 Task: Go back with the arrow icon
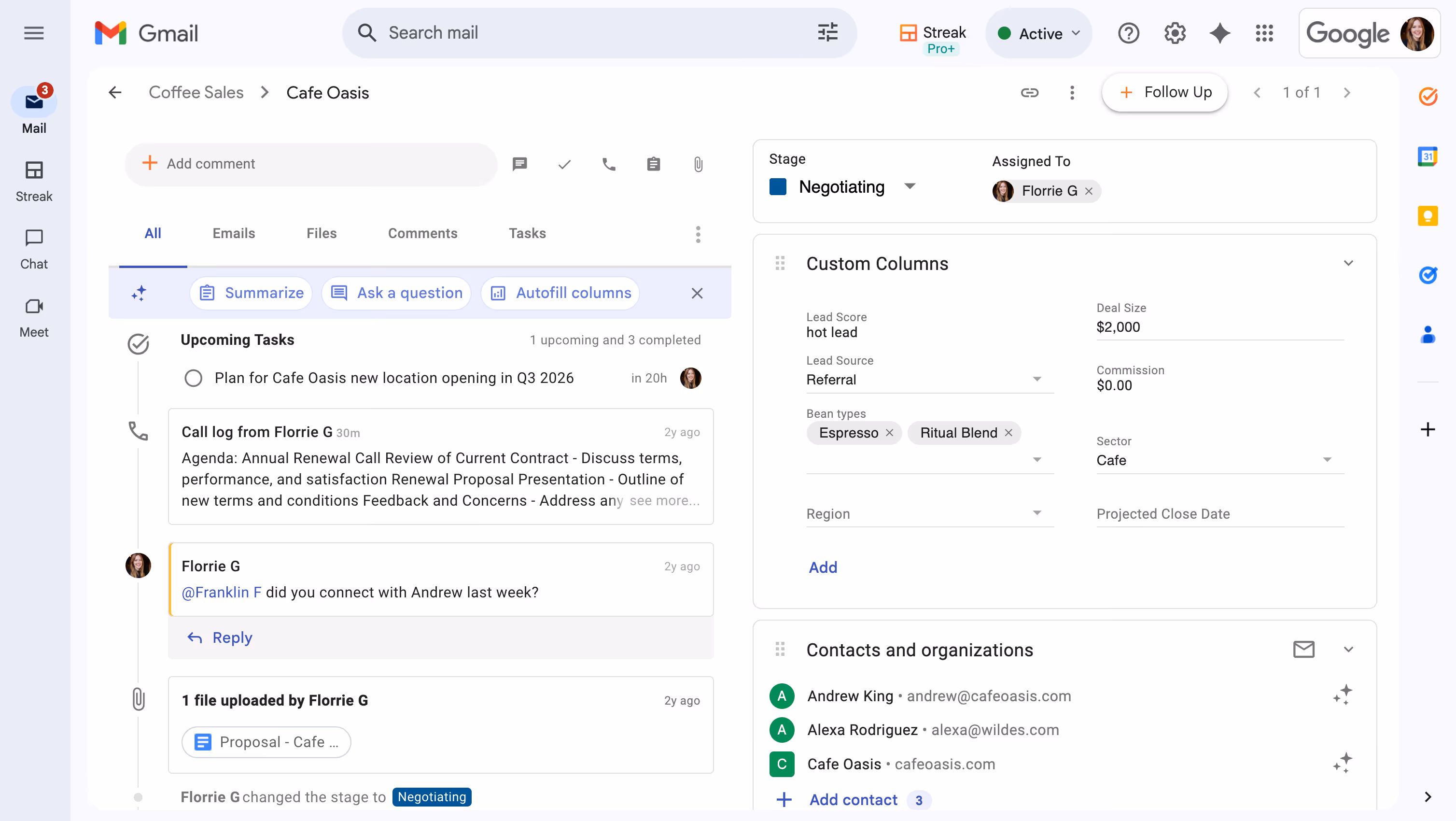(x=115, y=92)
